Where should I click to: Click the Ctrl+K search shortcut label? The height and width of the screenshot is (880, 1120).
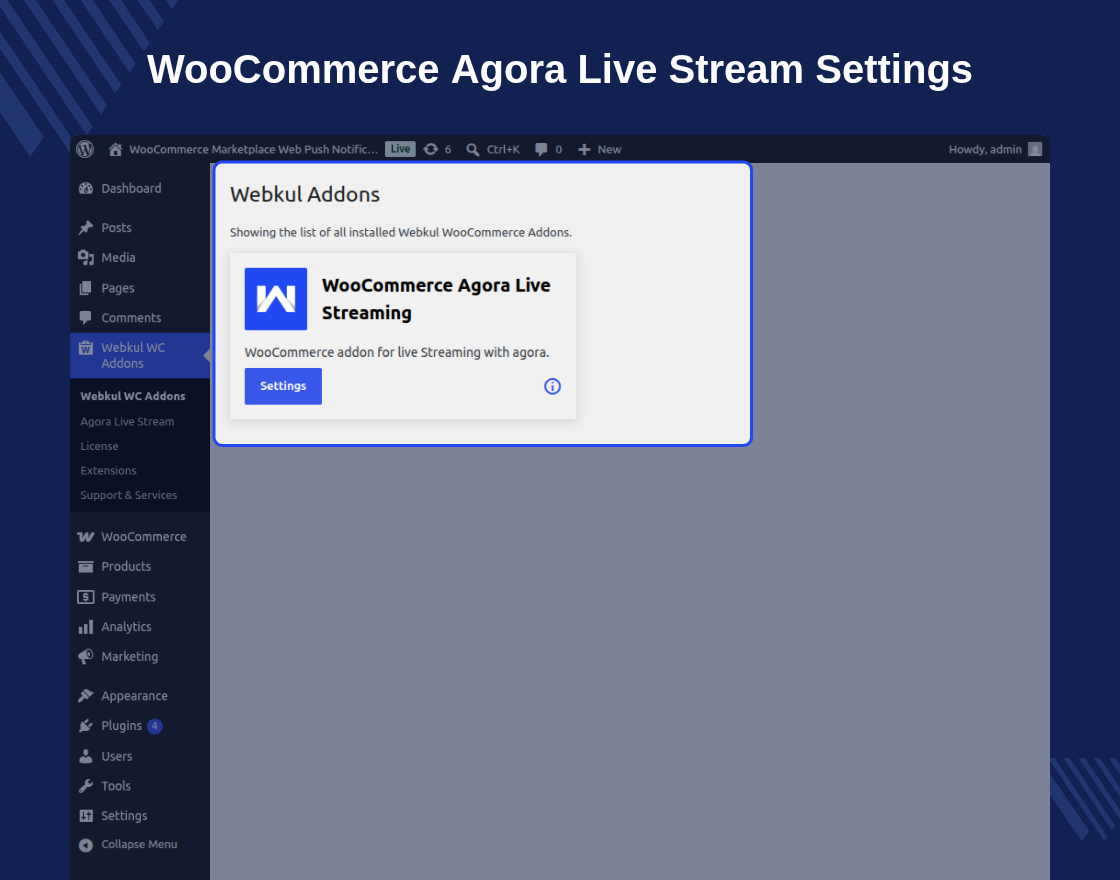point(503,149)
